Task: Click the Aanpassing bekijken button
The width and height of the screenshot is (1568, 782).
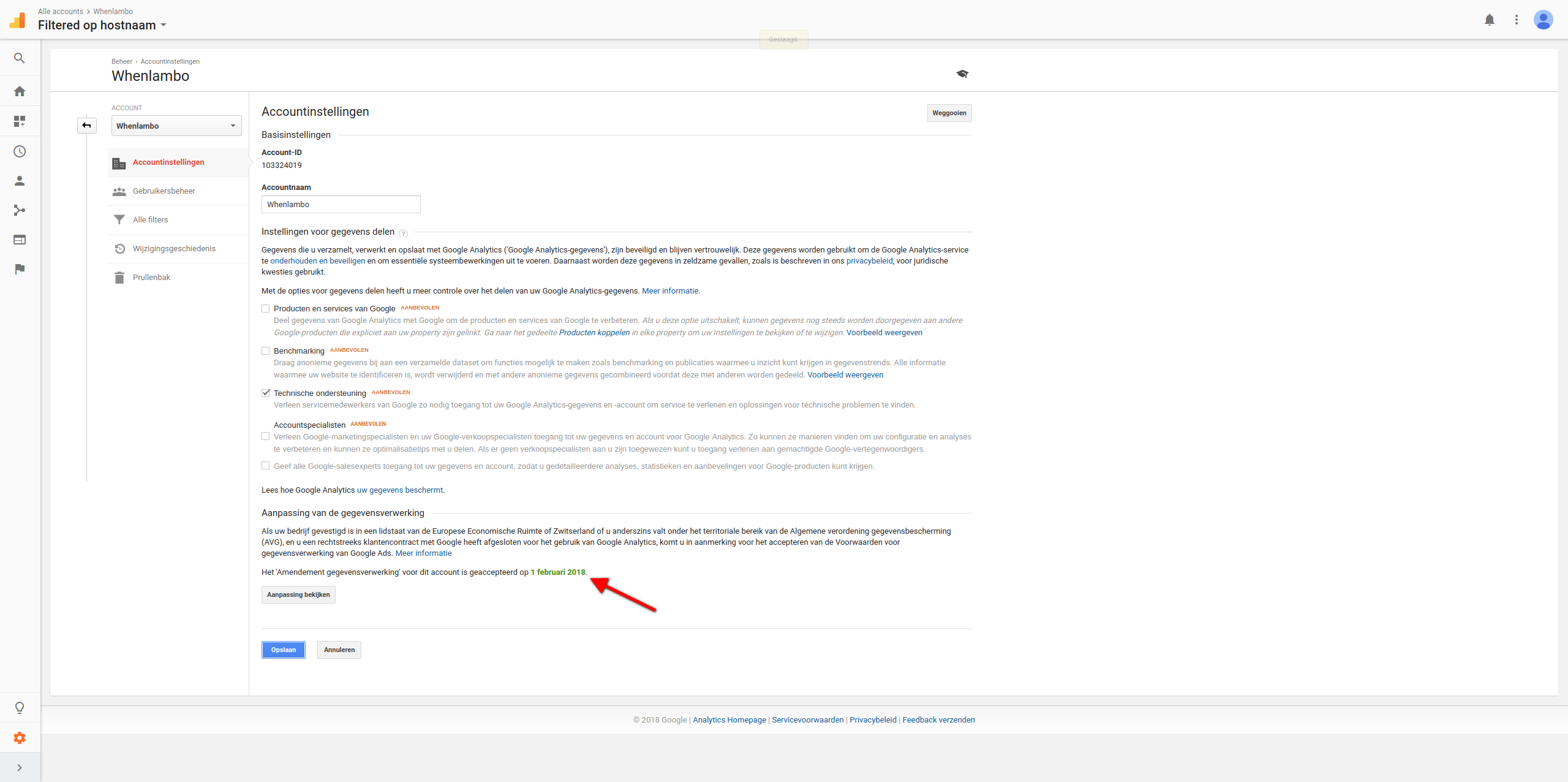Action: coord(298,594)
